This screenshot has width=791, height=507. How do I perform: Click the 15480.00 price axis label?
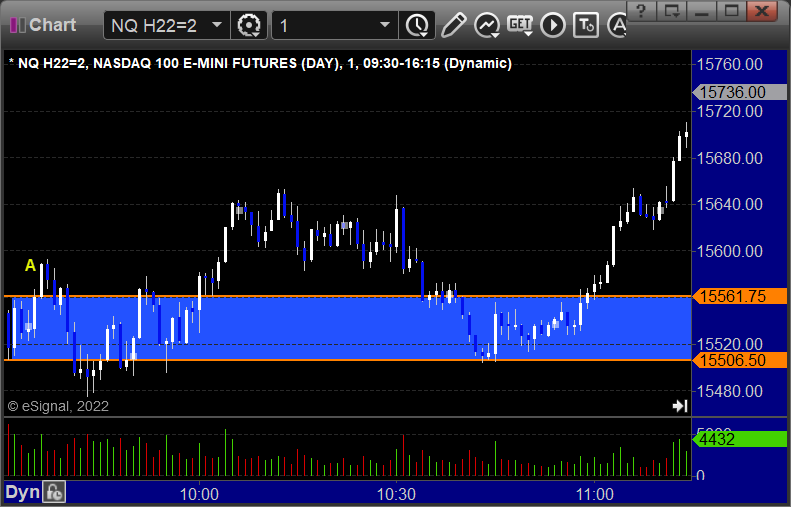click(x=729, y=391)
